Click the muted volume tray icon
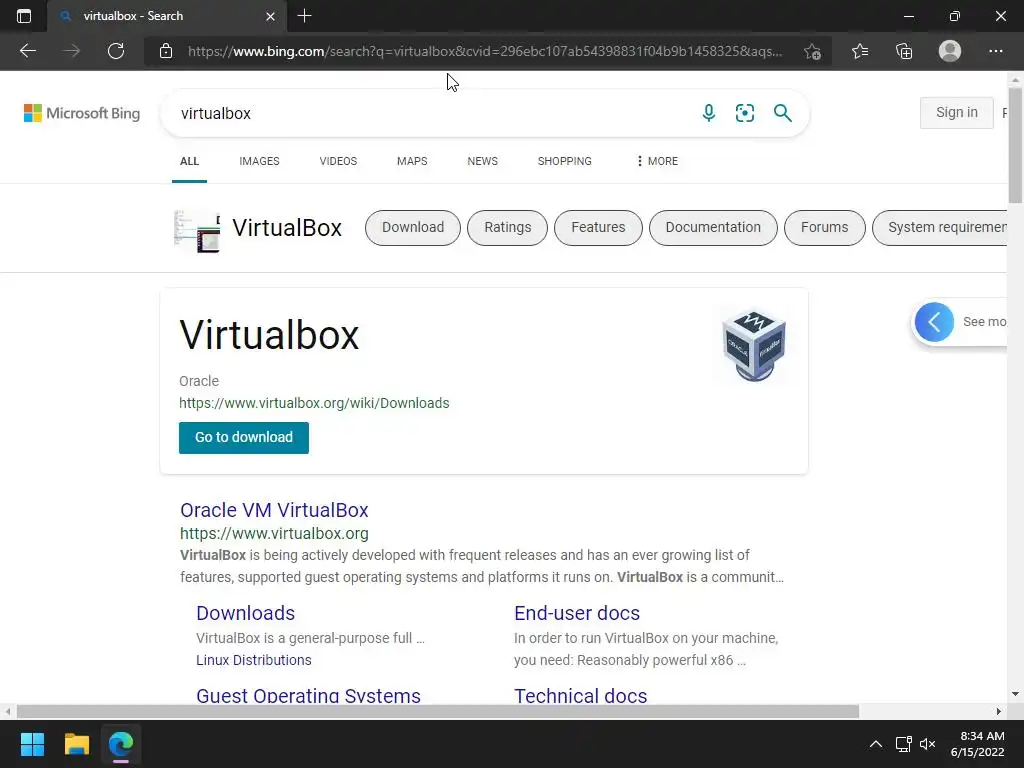Image resolution: width=1024 pixels, height=768 pixels. (x=927, y=744)
